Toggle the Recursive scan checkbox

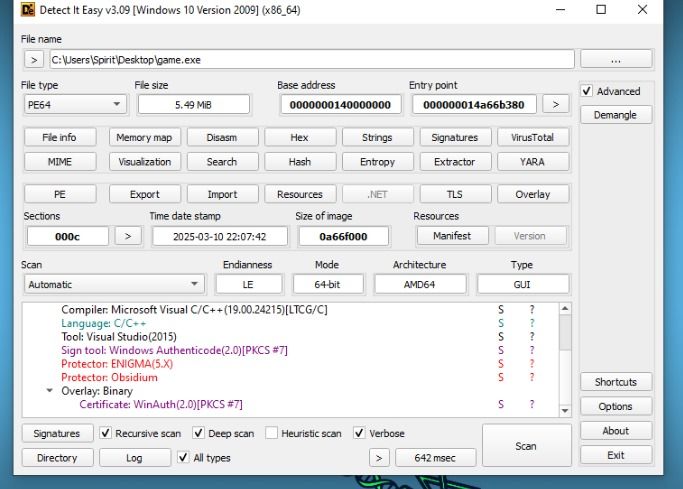click(x=106, y=434)
